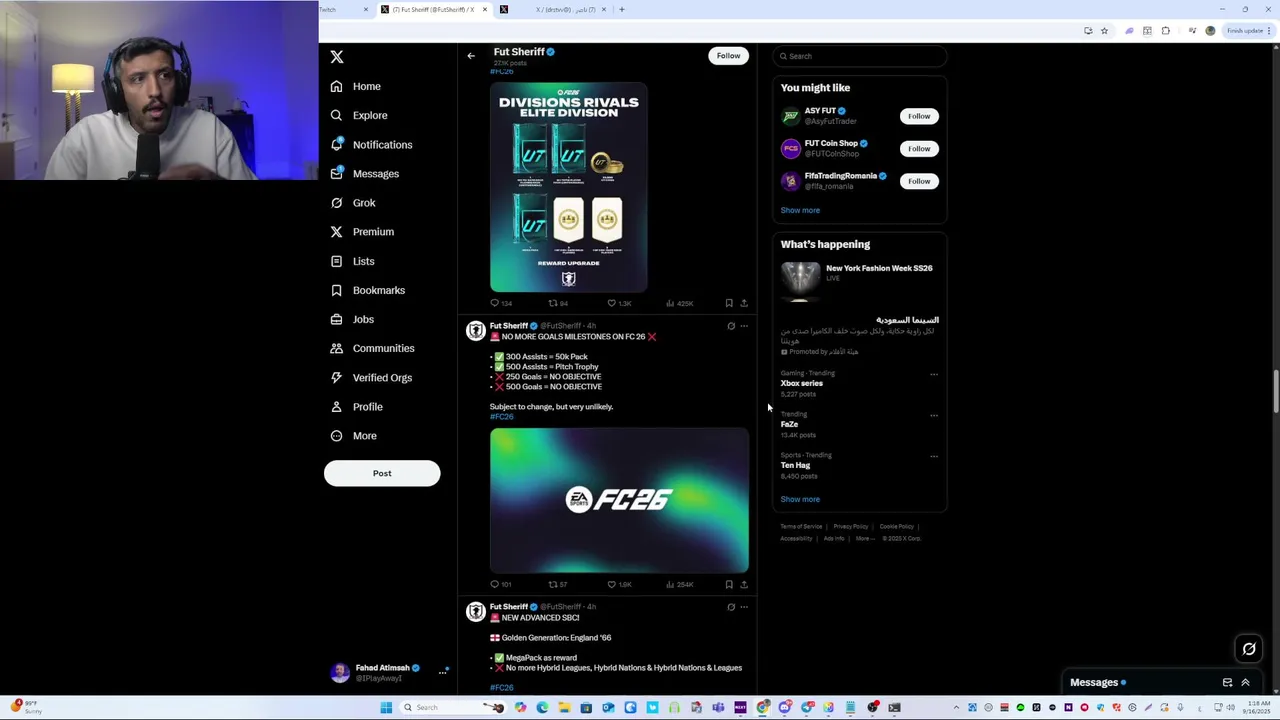This screenshot has height=720, width=1280.
Task: Share the Divisions Rivals post
Action: coord(744,303)
